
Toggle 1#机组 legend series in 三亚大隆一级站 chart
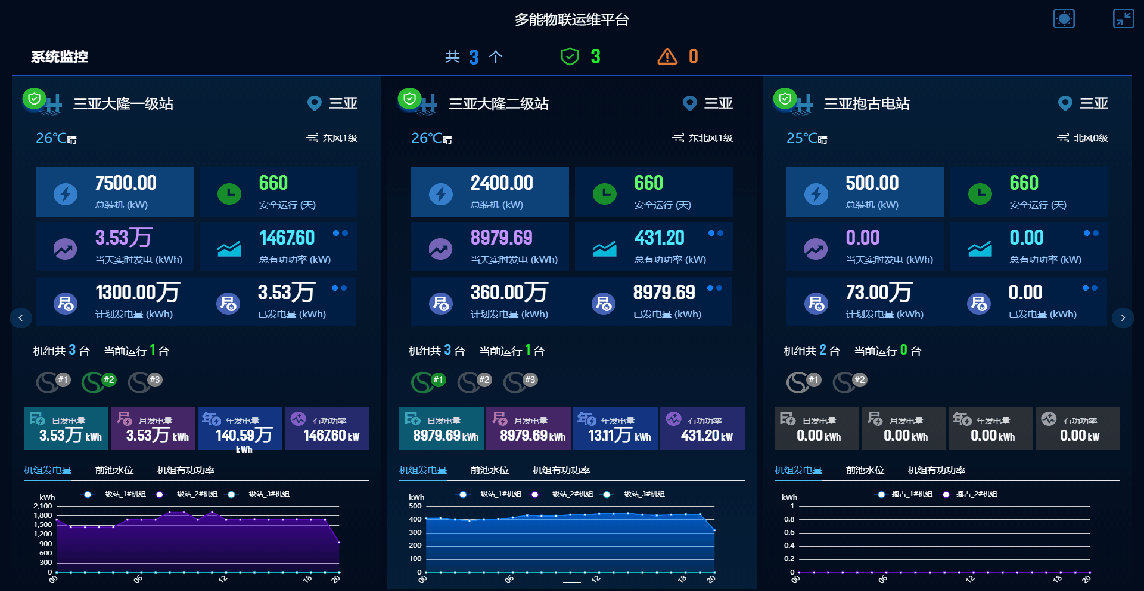(x=112, y=494)
